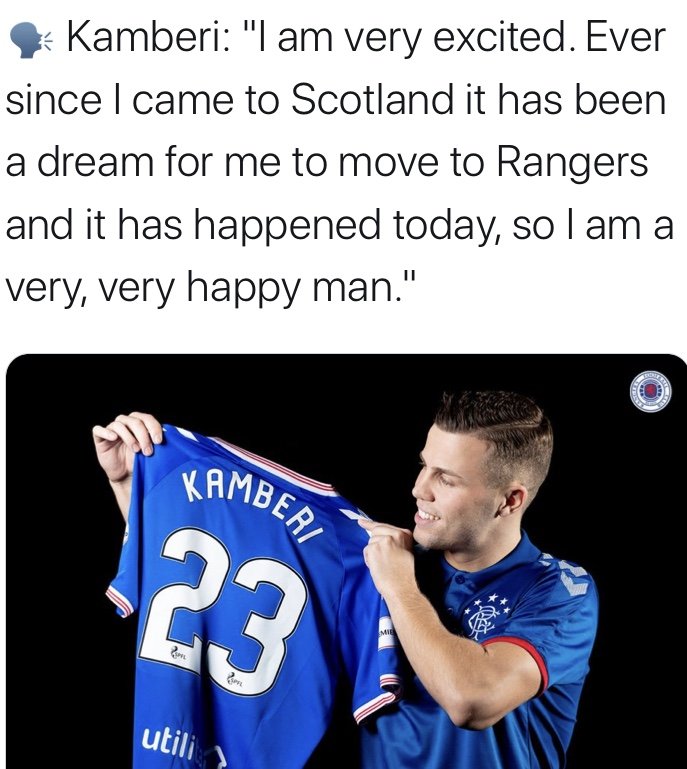
Task: Click the word 'Kamberi:' in tweet text
Action: (148, 38)
